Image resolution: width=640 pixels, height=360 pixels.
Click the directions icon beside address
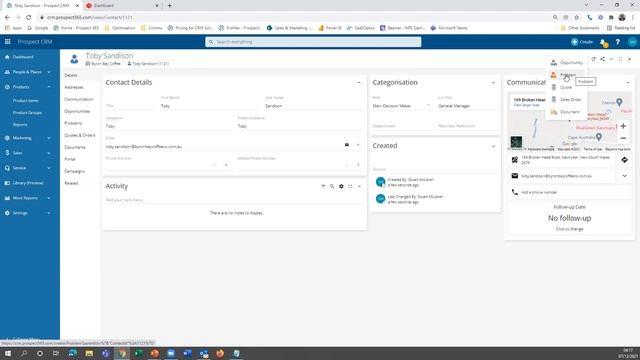[x=624, y=160]
